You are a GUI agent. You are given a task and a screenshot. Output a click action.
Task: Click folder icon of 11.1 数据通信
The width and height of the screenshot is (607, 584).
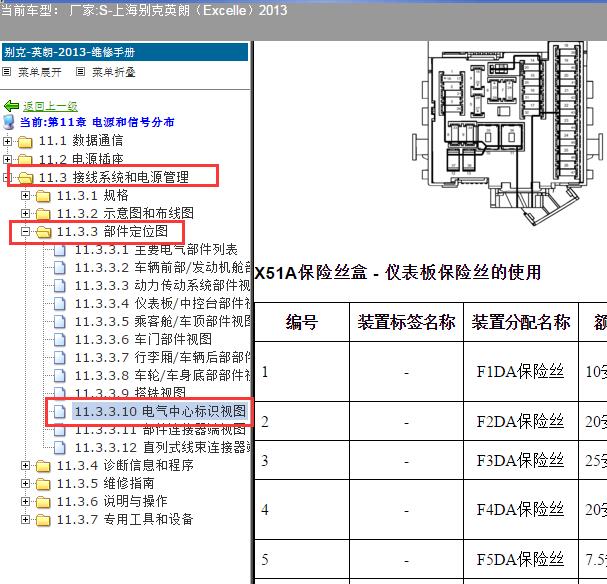(x=25, y=142)
